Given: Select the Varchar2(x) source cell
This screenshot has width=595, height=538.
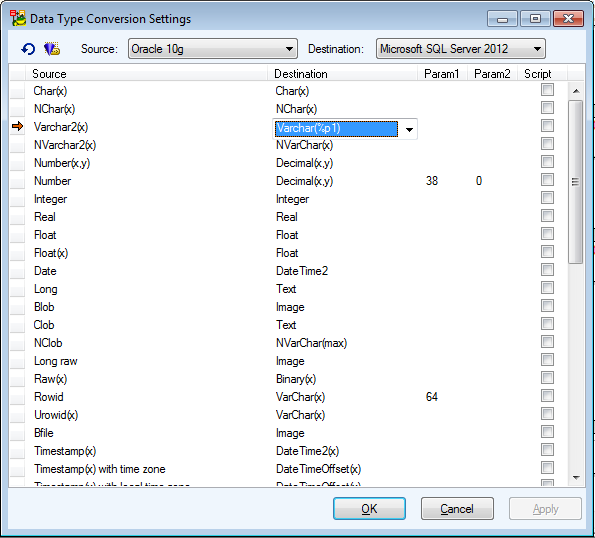Looking at the screenshot, I should [61, 127].
